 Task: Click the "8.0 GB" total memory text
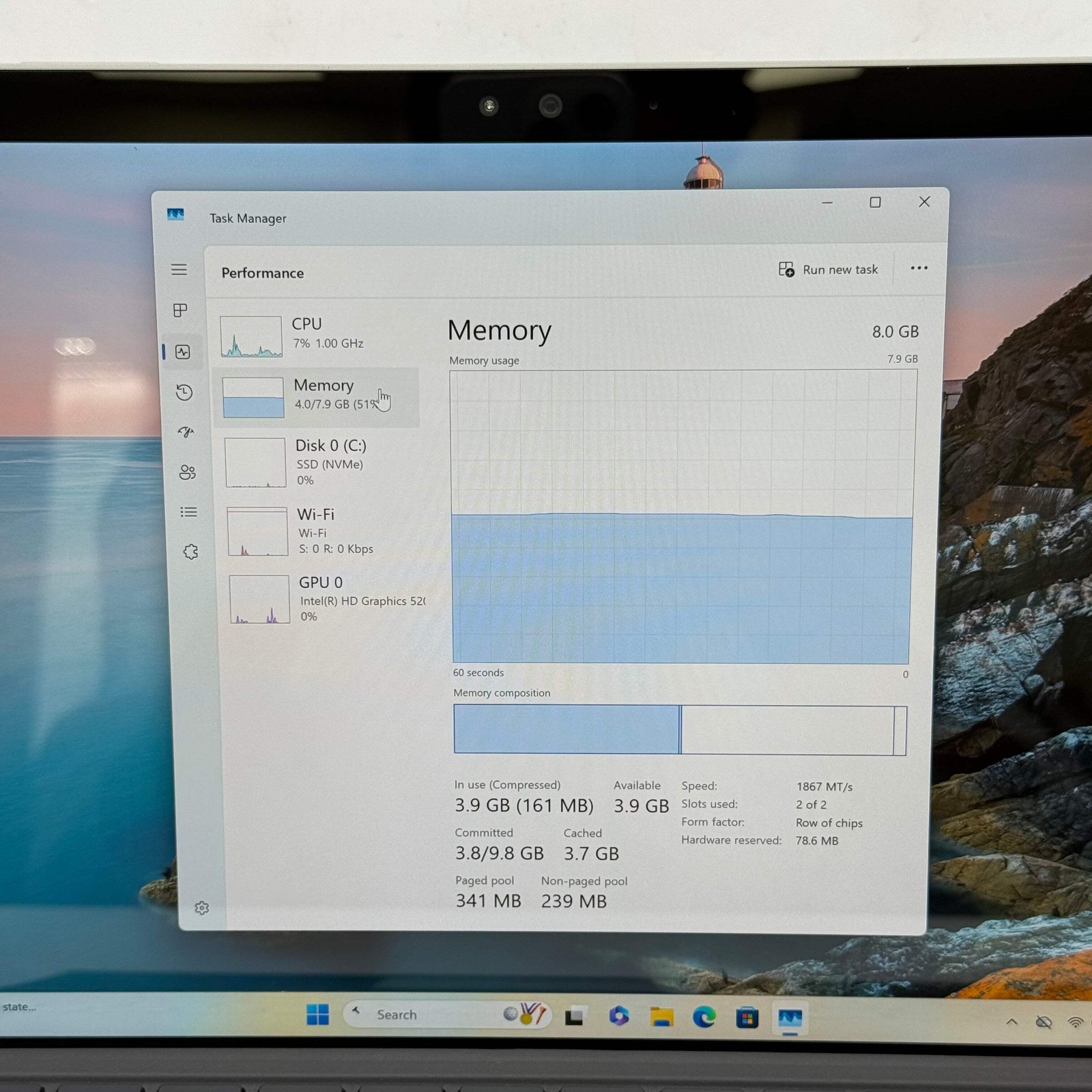point(895,332)
